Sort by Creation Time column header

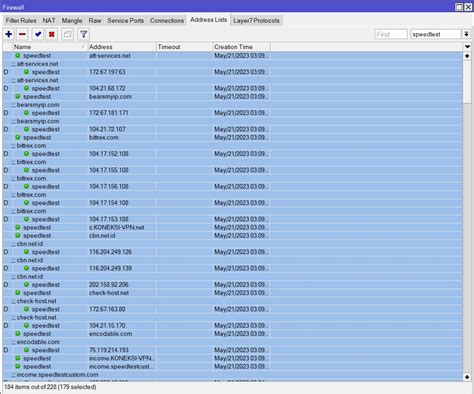[x=242, y=47]
